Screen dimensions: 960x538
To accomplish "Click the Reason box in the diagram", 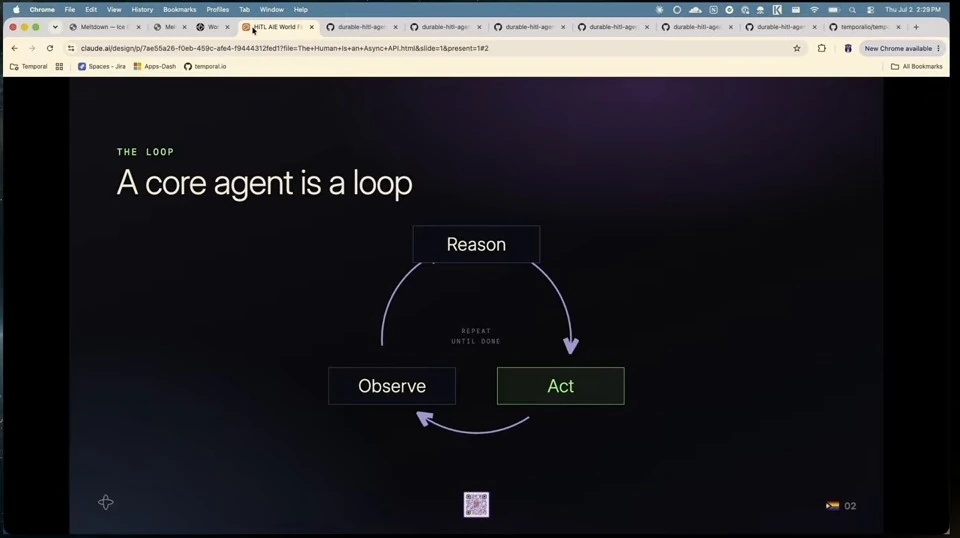I will click(476, 244).
